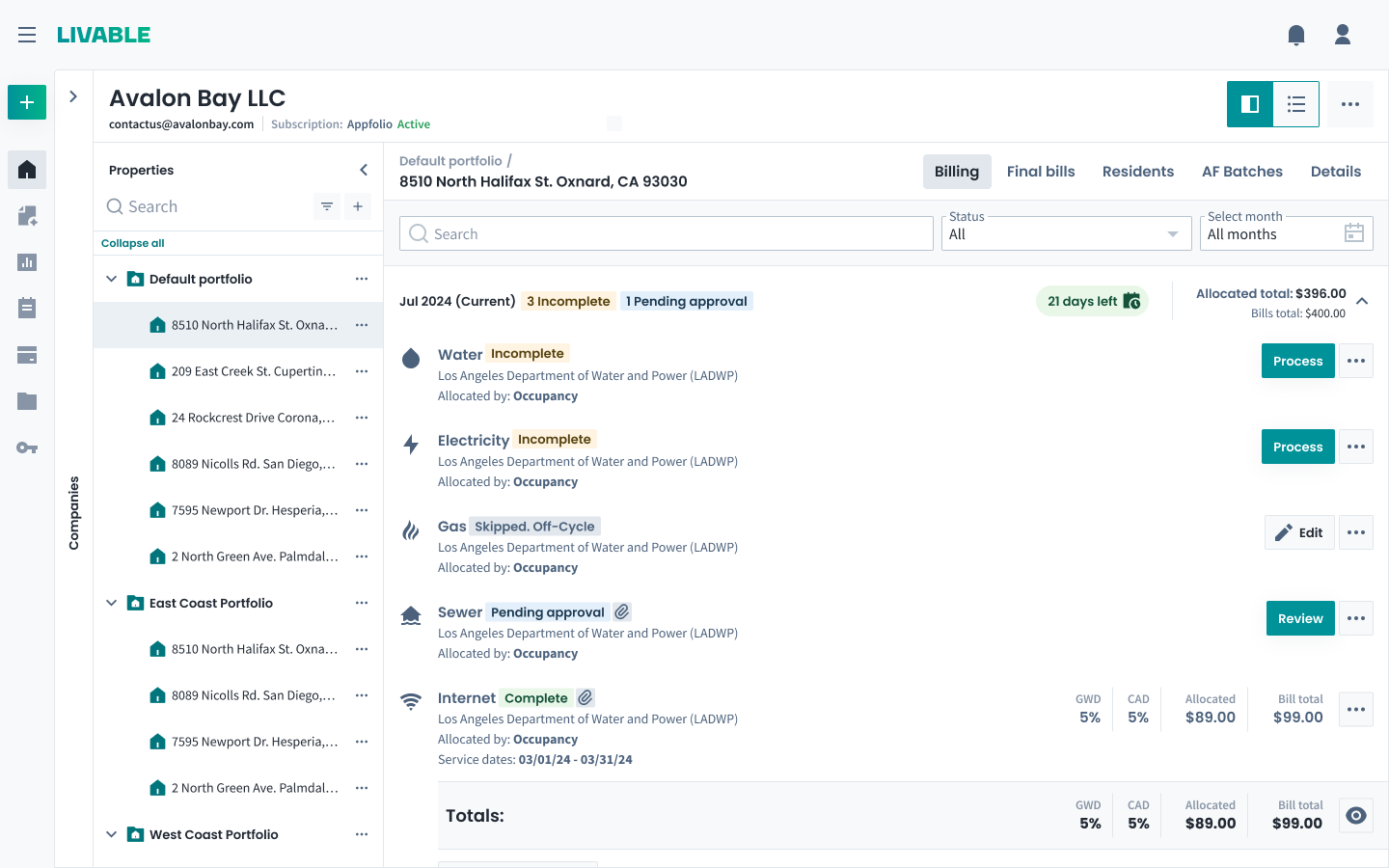Image resolution: width=1389 pixels, height=868 pixels.
Task: Open the card payments sidebar icon
Action: (27, 355)
